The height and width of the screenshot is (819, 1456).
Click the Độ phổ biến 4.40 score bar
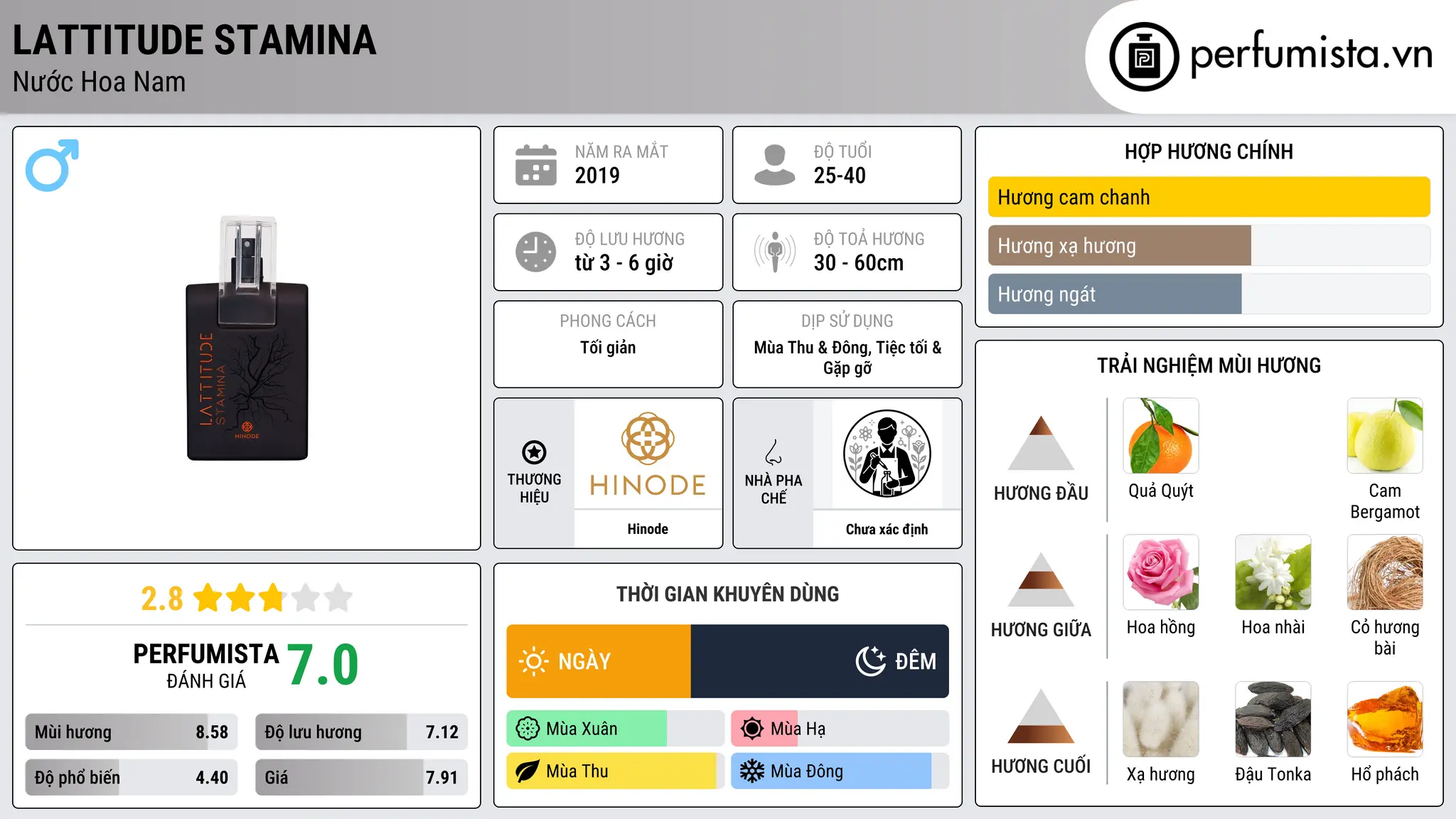pos(132,777)
